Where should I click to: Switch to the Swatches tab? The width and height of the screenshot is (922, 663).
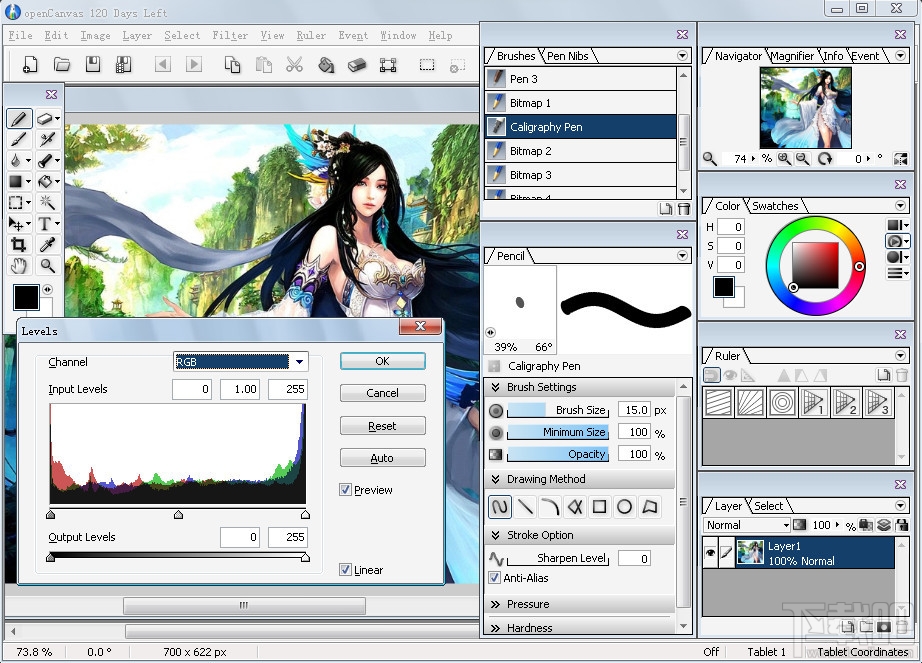point(774,206)
